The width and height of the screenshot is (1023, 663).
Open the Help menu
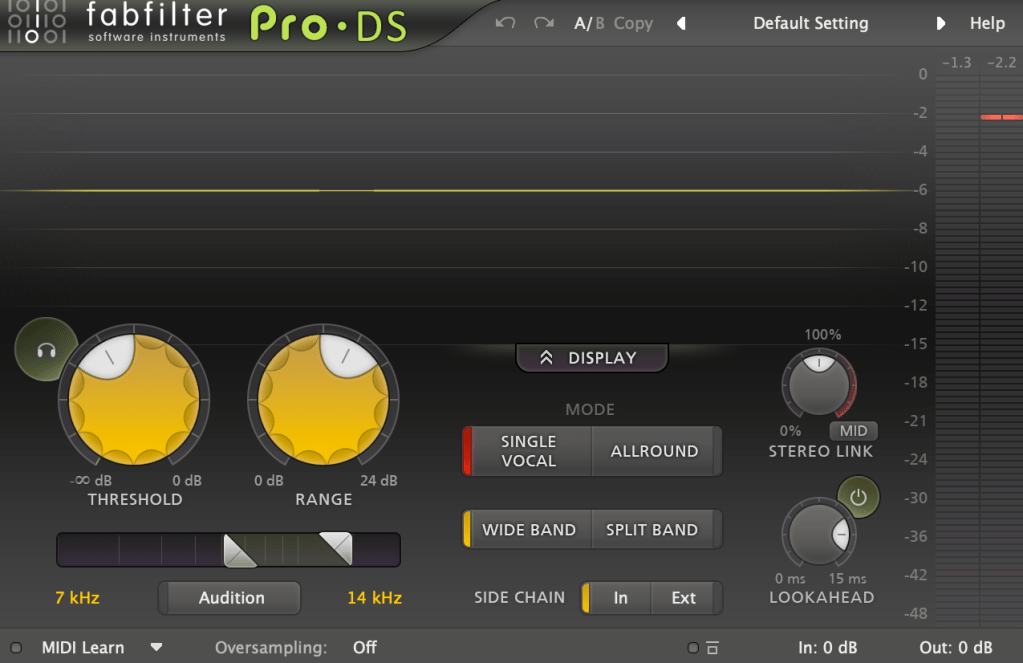pyautogui.click(x=987, y=23)
